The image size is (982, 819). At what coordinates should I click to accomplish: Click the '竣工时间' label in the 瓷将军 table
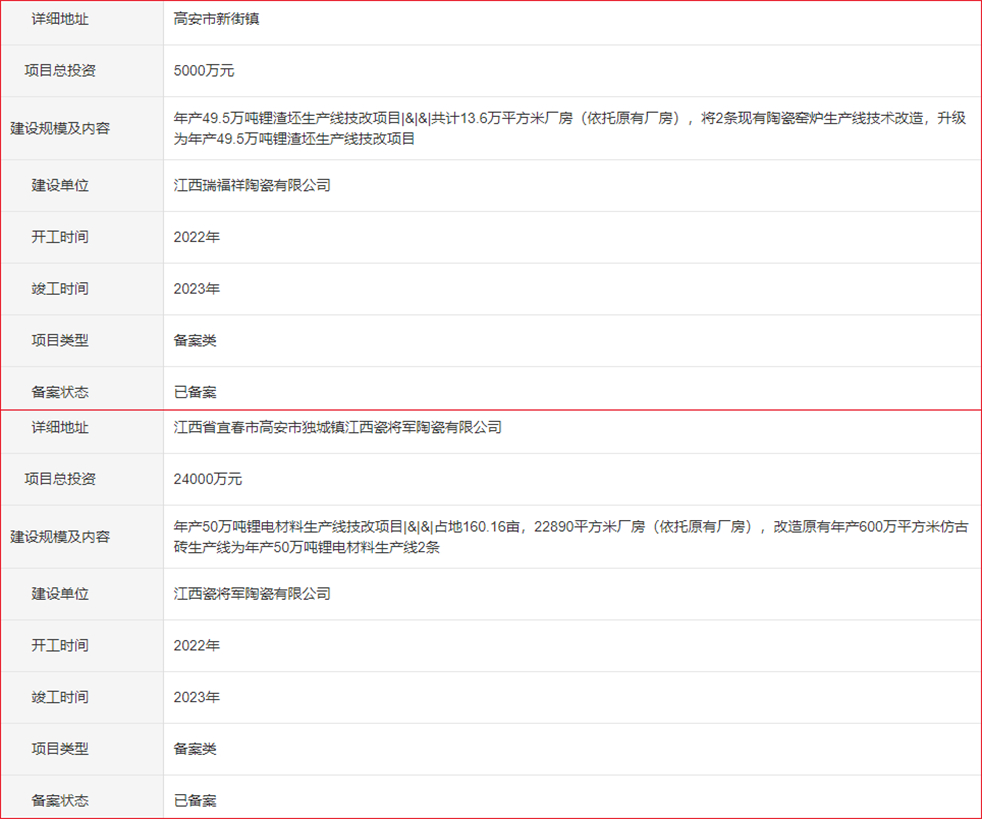point(60,697)
